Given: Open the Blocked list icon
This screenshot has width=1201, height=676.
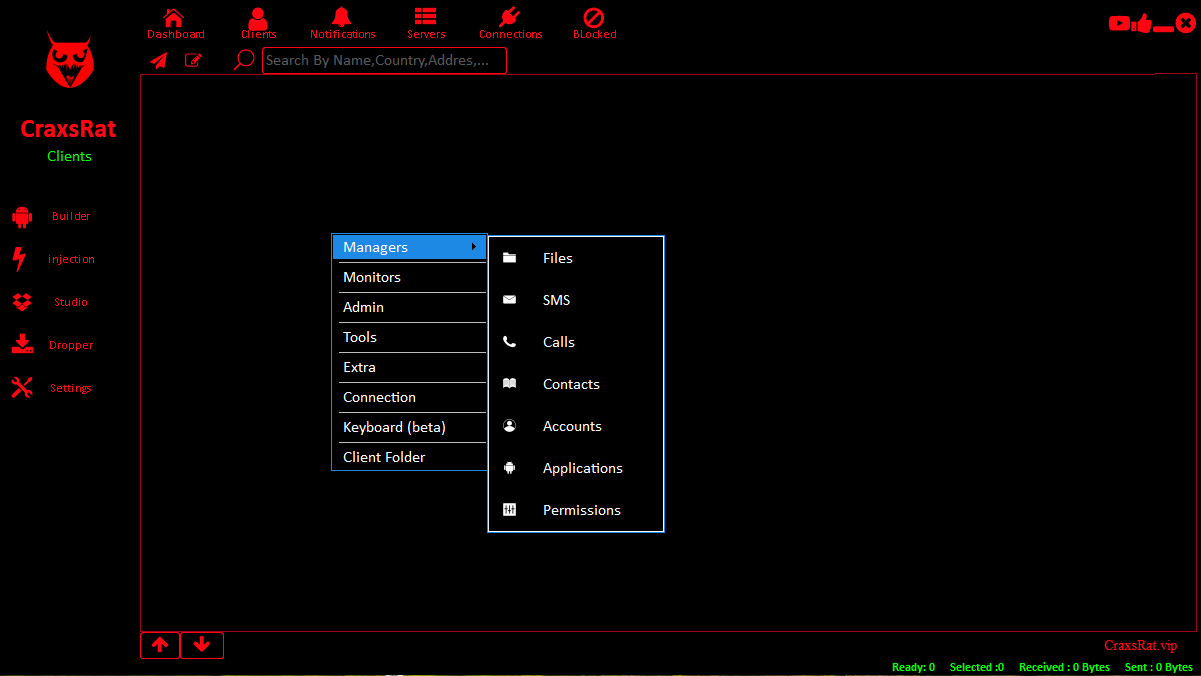Looking at the screenshot, I should click(594, 18).
